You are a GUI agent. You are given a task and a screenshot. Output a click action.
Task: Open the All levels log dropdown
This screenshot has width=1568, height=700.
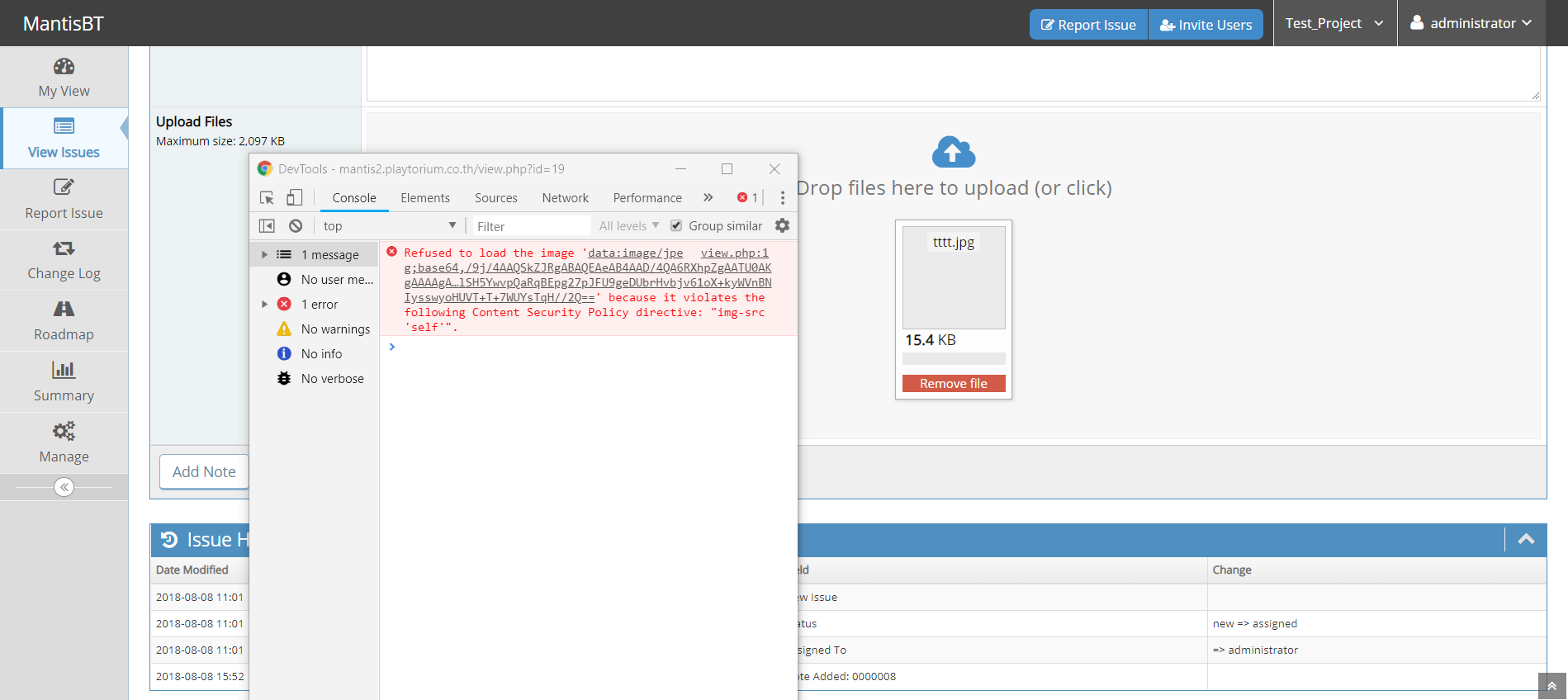tap(628, 226)
